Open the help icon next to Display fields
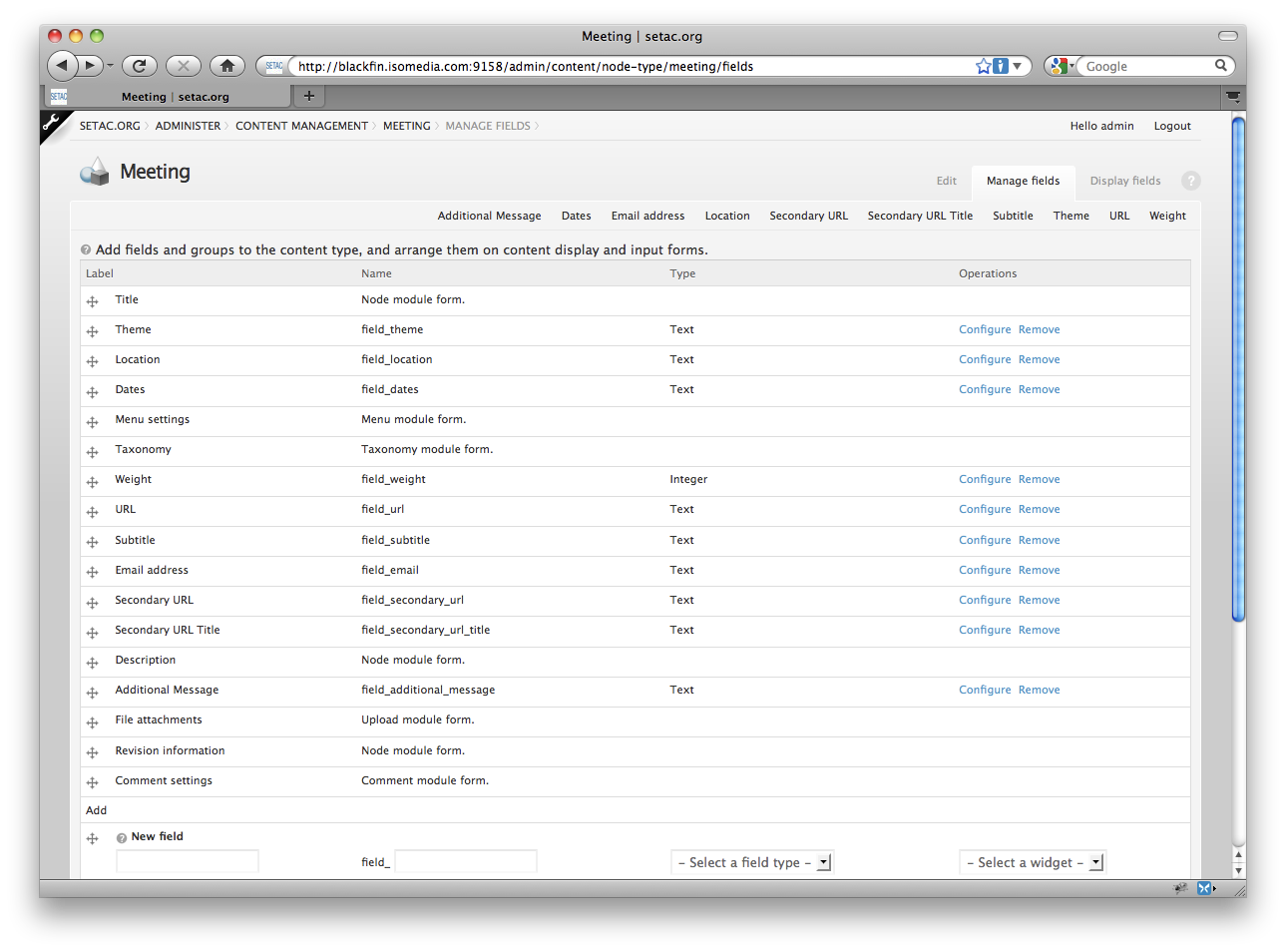Image resolution: width=1286 pixels, height=952 pixels. tap(1190, 181)
